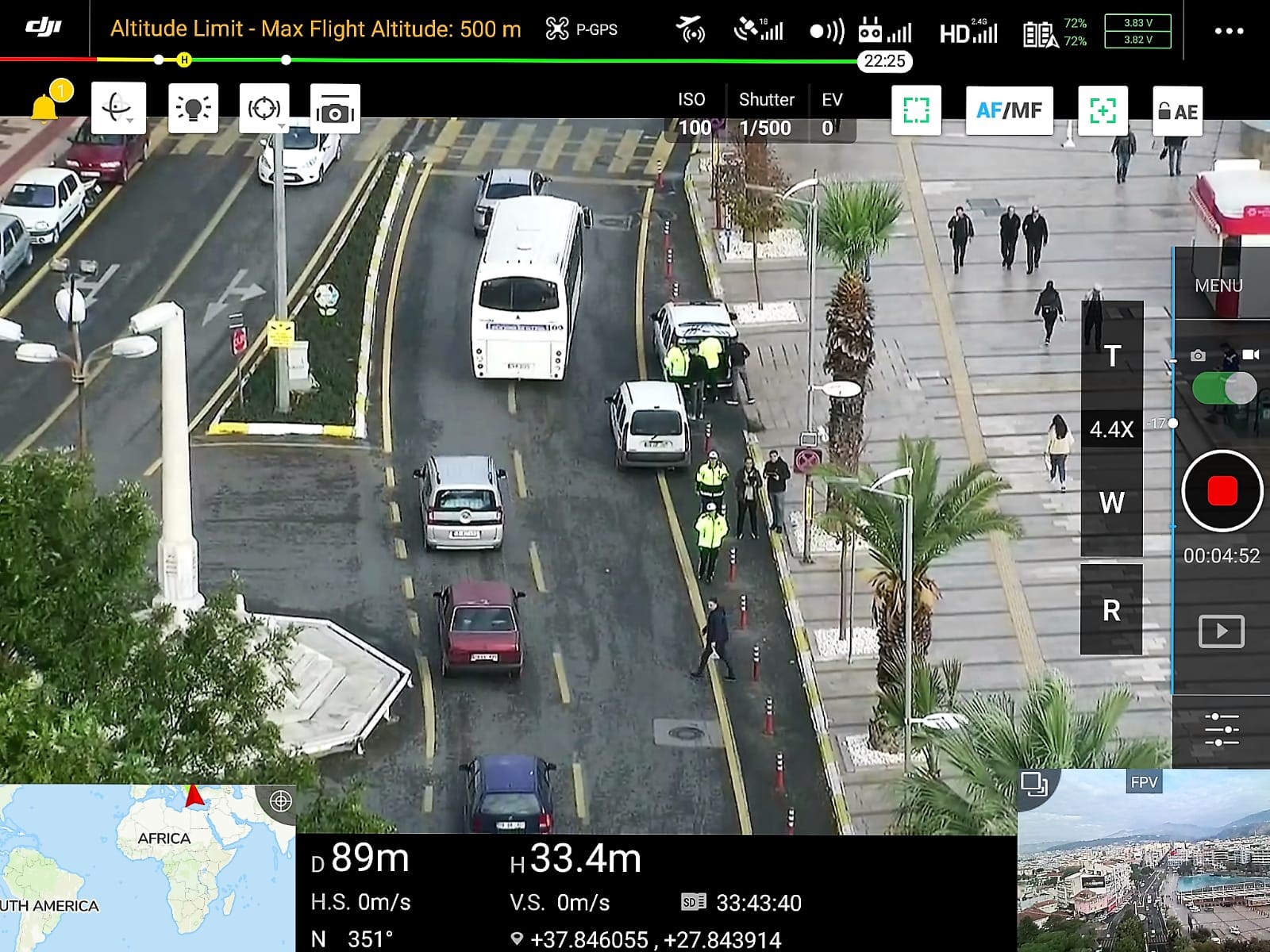Tap the recording timer 00:04:52
Viewport: 1270px width, 952px height.
pos(1222,556)
